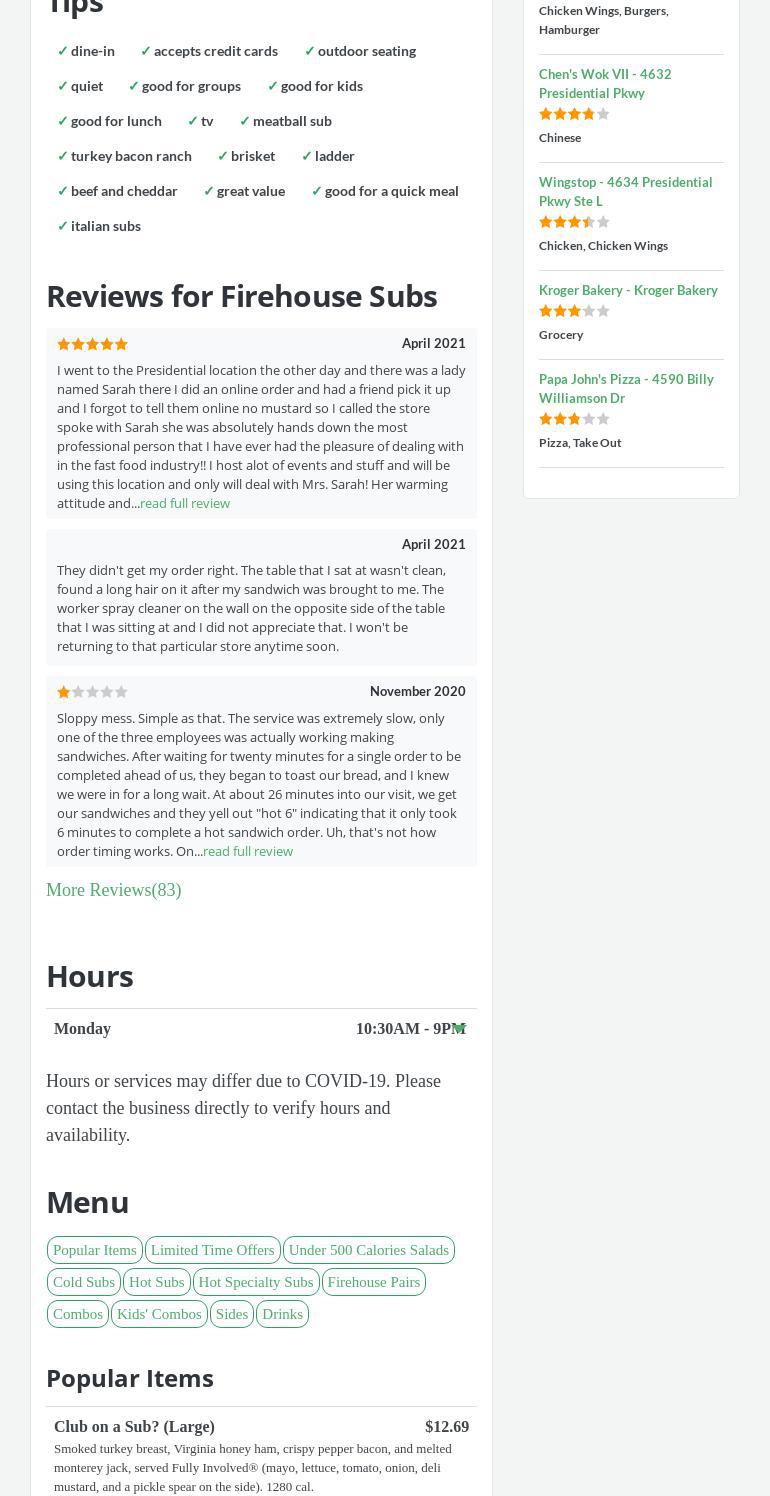This screenshot has height=1496, width=770.
Task: Jump to Under 500 Calories Salads section
Action: click(368, 1250)
